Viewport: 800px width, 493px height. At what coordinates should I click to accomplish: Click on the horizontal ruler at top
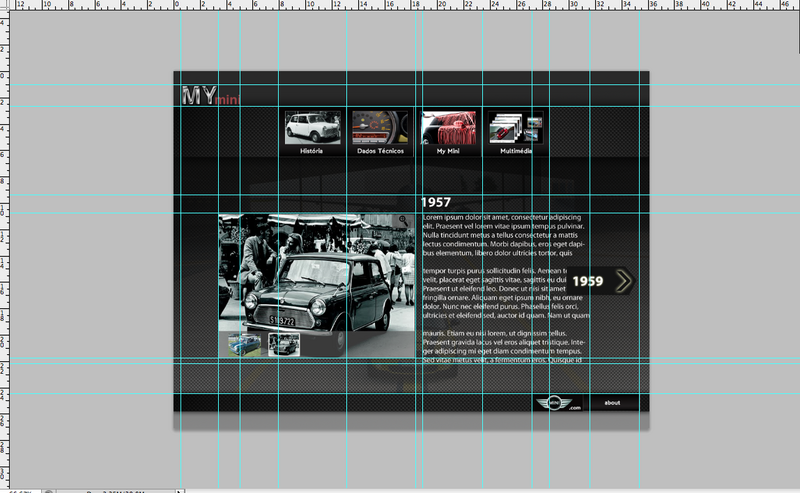click(x=400, y=4)
